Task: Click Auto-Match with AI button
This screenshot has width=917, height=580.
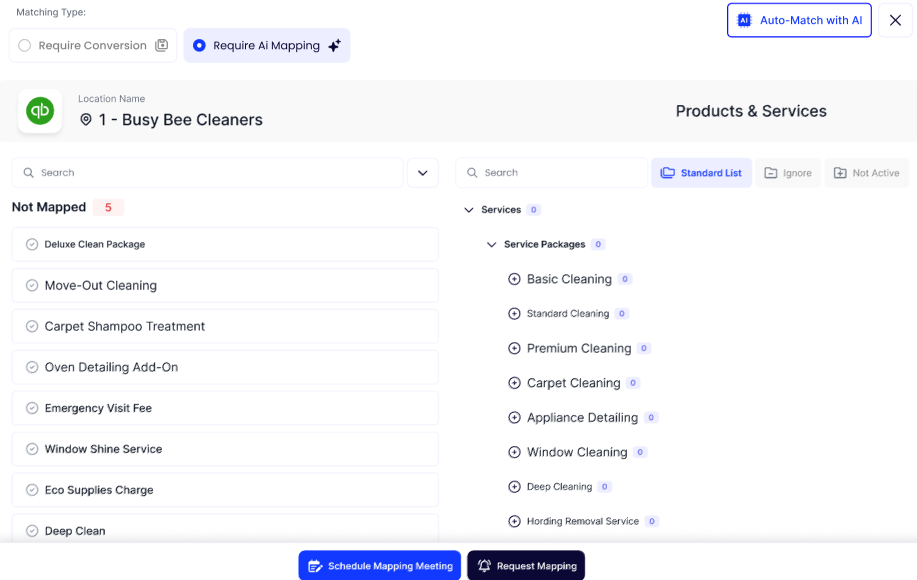Action: click(799, 20)
